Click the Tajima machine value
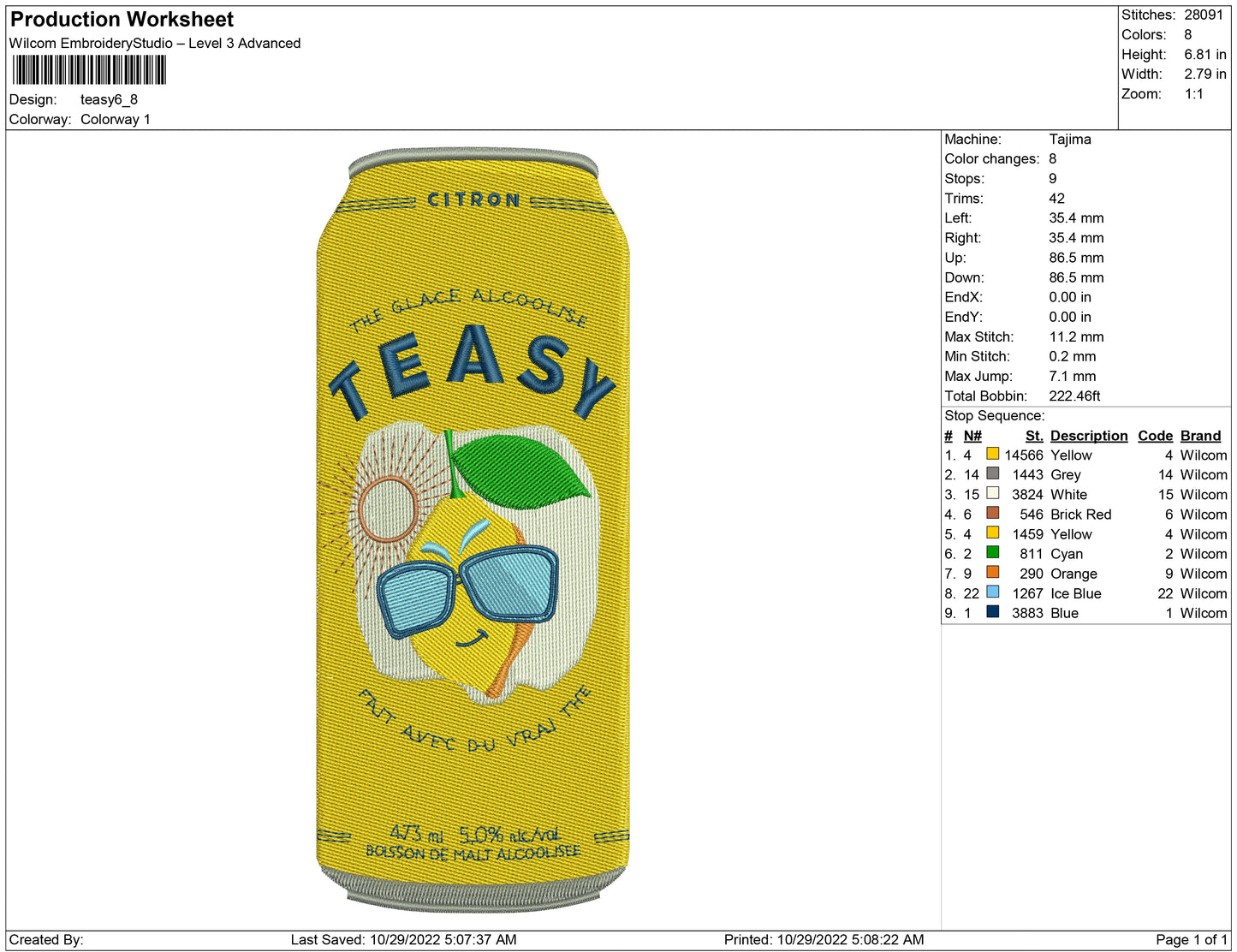1237x952 pixels. pos(1069,139)
